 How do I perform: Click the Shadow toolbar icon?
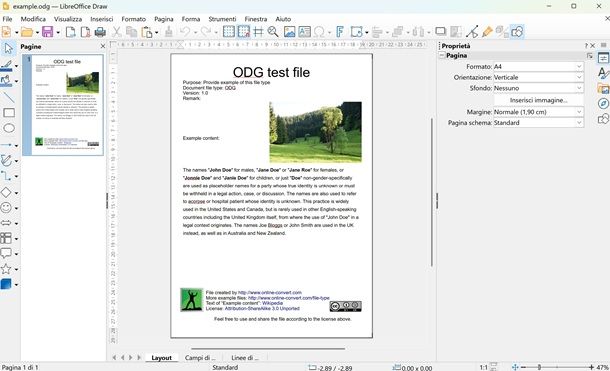pos(440,32)
